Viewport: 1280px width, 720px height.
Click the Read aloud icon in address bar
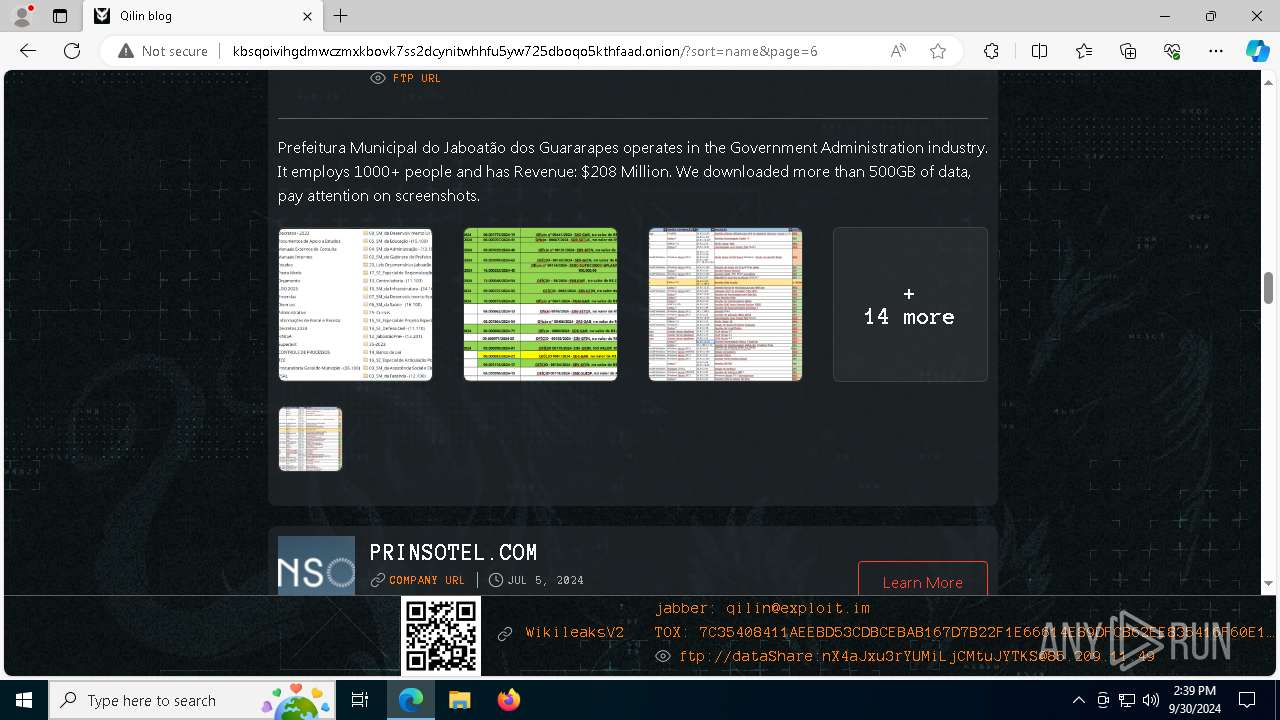click(x=898, y=51)
